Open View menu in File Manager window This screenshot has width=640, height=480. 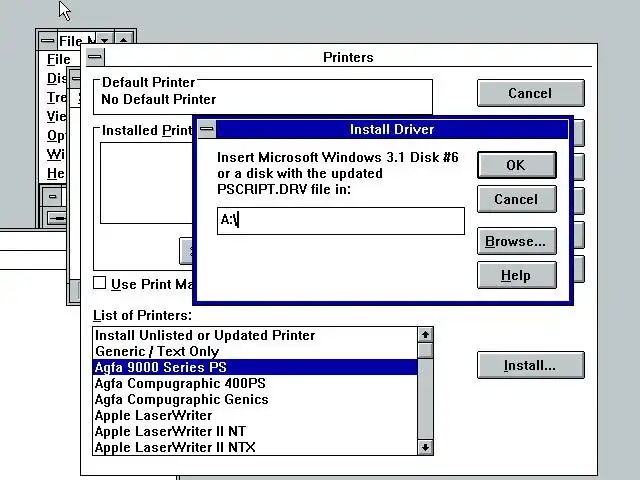pos(56,116)
